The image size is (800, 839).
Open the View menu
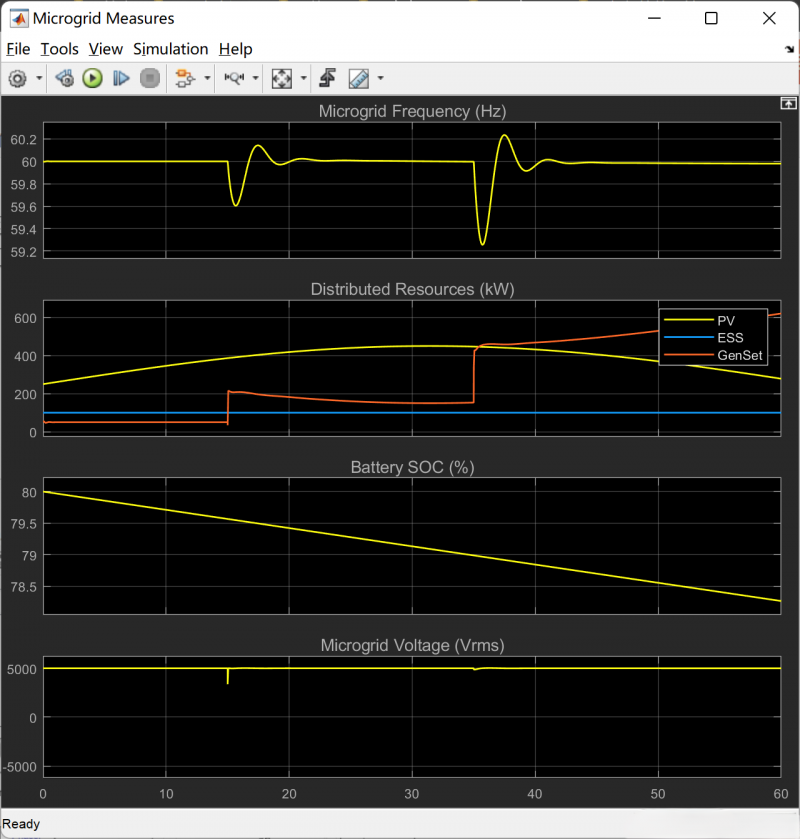coord(105,49)
